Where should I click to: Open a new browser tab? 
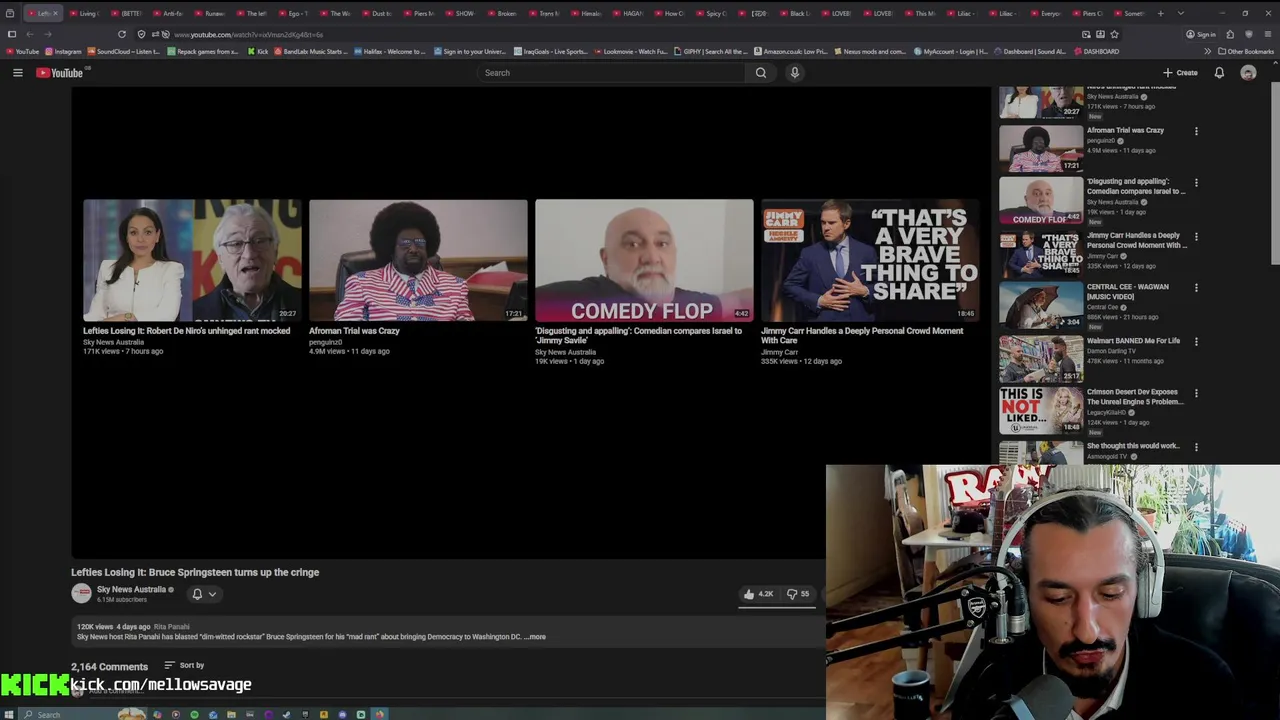pos(1160,13)
